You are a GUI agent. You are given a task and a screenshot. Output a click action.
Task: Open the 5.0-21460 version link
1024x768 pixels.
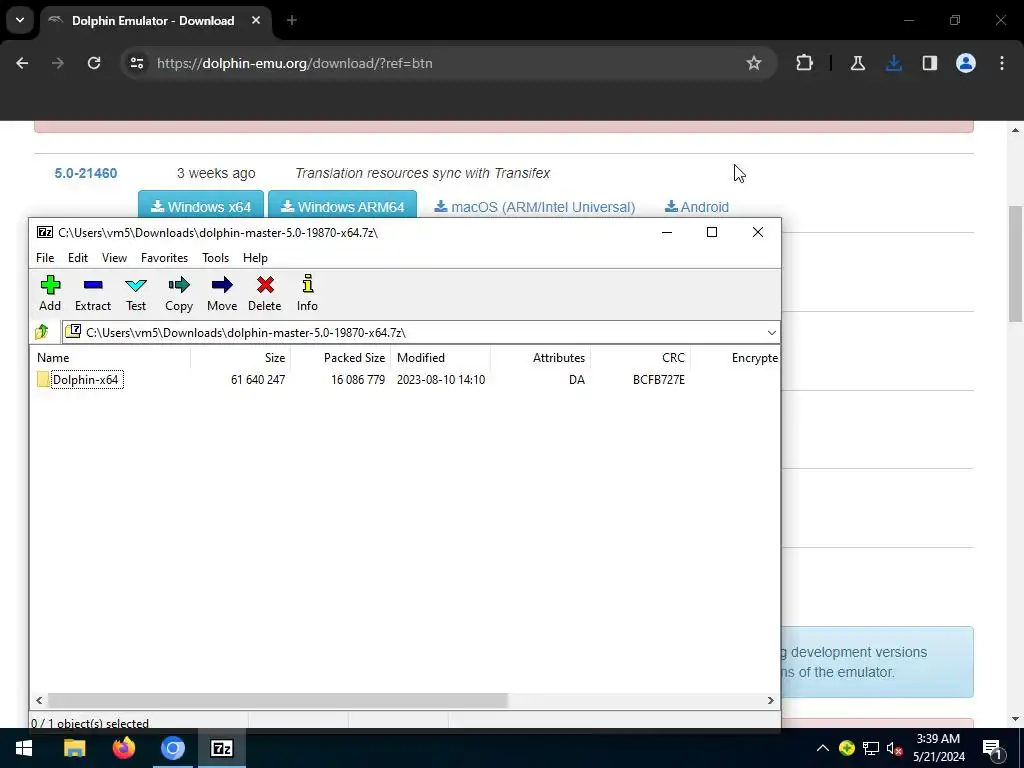click(x=86, y=173)
